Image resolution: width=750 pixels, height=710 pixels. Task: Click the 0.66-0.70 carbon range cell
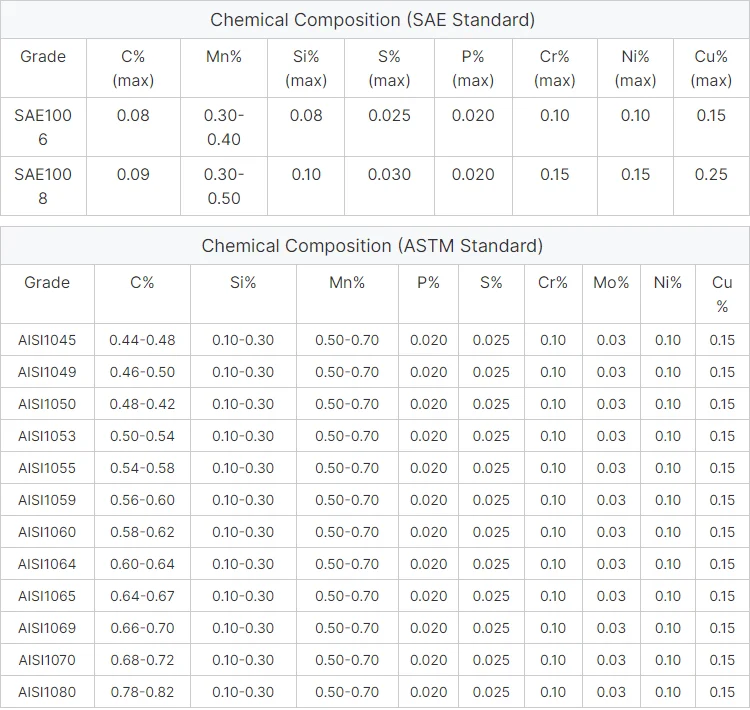(x=142, y=628)
